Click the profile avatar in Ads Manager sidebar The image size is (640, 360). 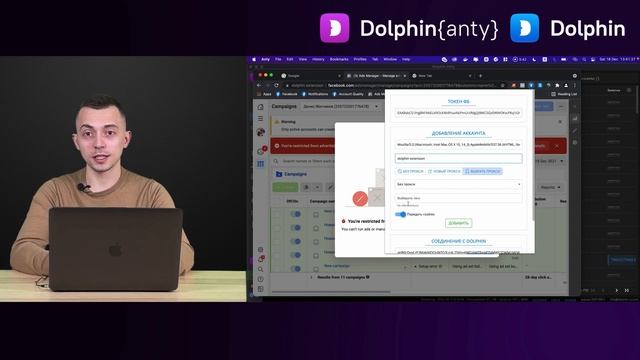tap(260, 132)
